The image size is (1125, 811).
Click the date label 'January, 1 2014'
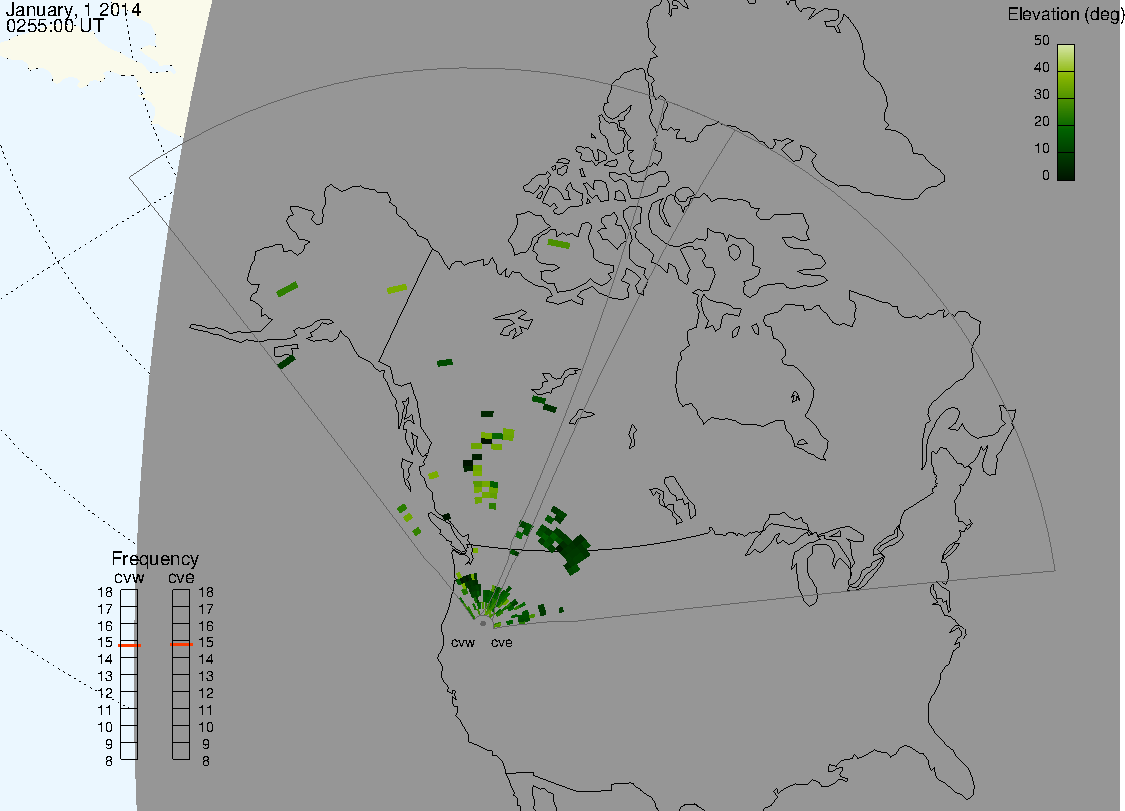coord(73,9)
